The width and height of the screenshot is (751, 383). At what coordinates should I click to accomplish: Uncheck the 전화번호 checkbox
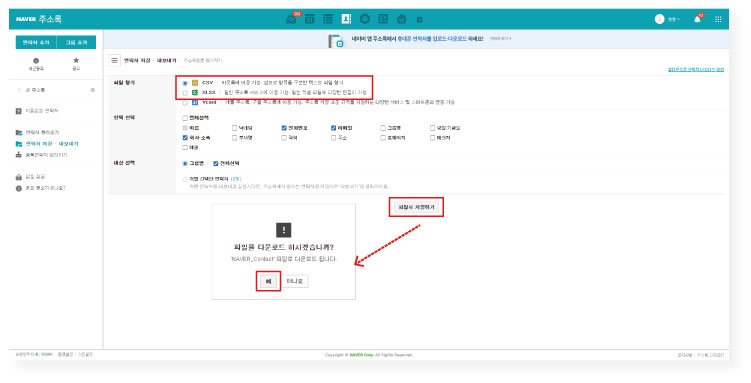coord(284,128)
